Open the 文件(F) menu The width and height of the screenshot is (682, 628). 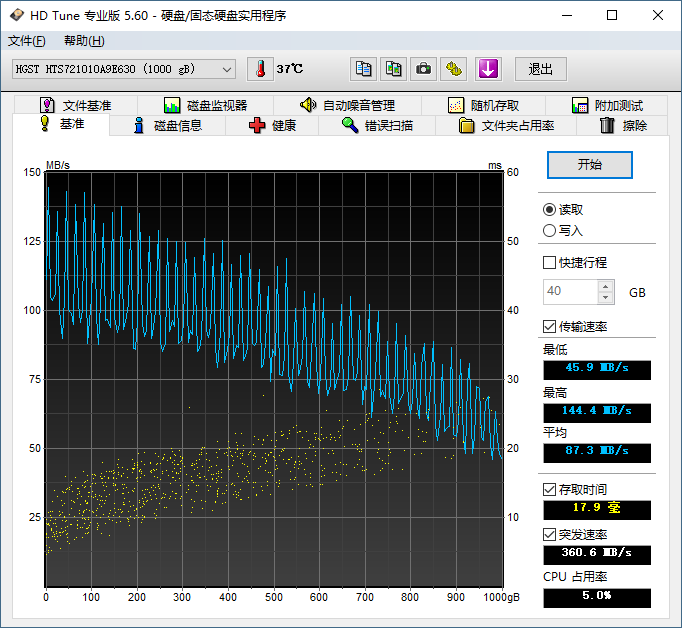[x=26, y=41]
